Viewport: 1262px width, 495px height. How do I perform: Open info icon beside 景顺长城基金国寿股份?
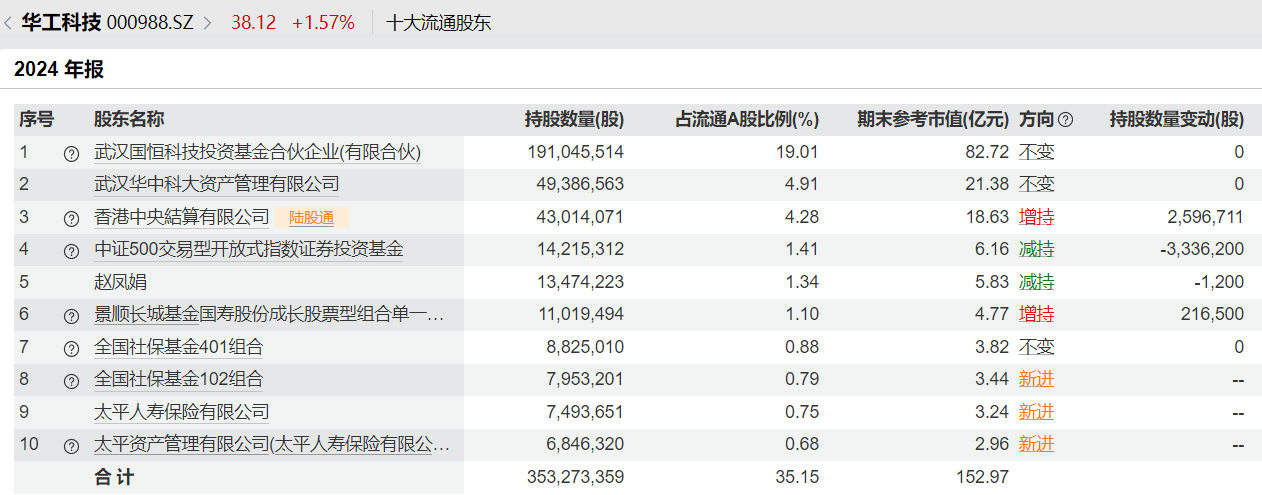(x=71, y=316)
